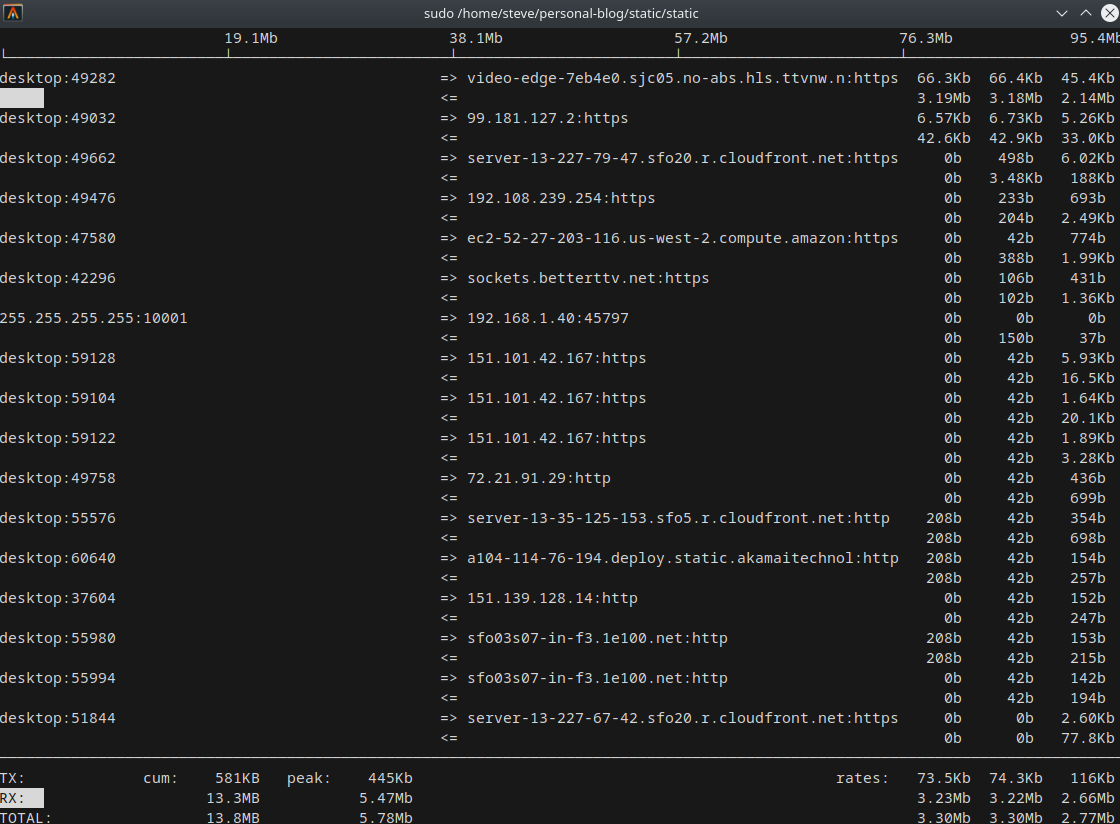Click the maximize caret in title bar
The height and width of the screenshot is (824, 1120).
click(x=1086, y=13)
